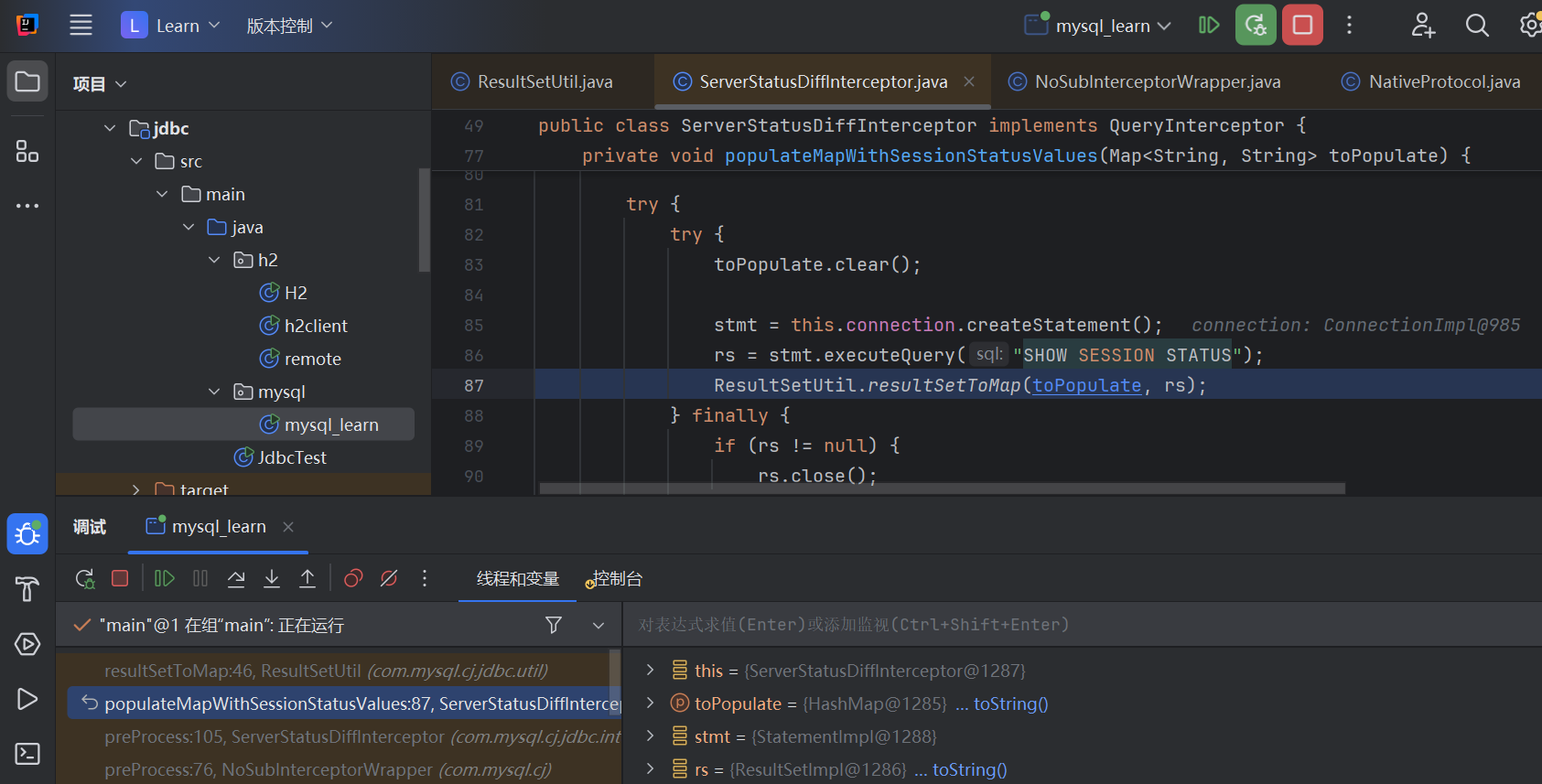Screen dimensions: 1542x784
Task: Close the mysql_learn debug session tab
Action: pos(288,527)
